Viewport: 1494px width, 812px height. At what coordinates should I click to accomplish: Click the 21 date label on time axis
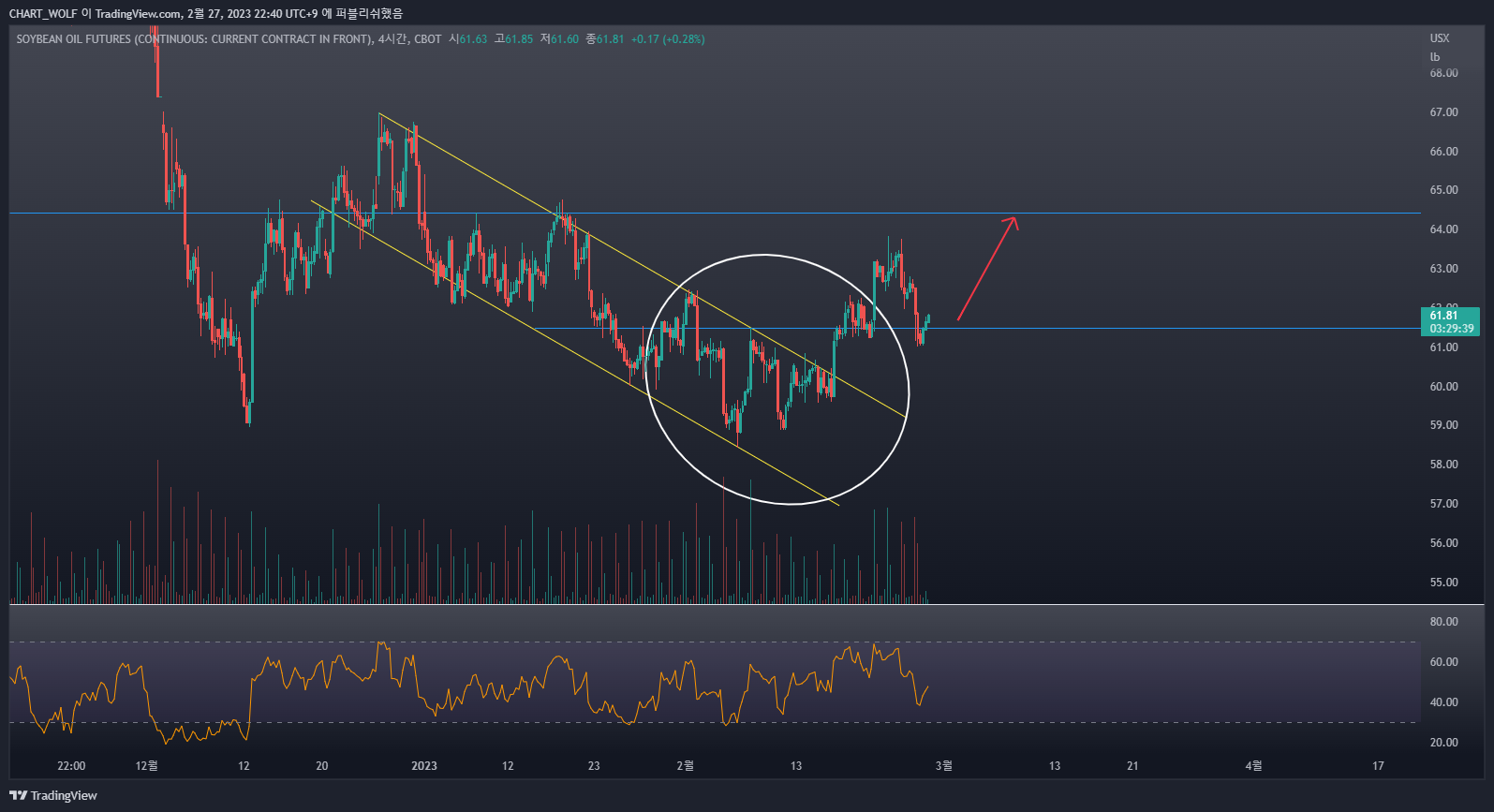coord(1132,766)
